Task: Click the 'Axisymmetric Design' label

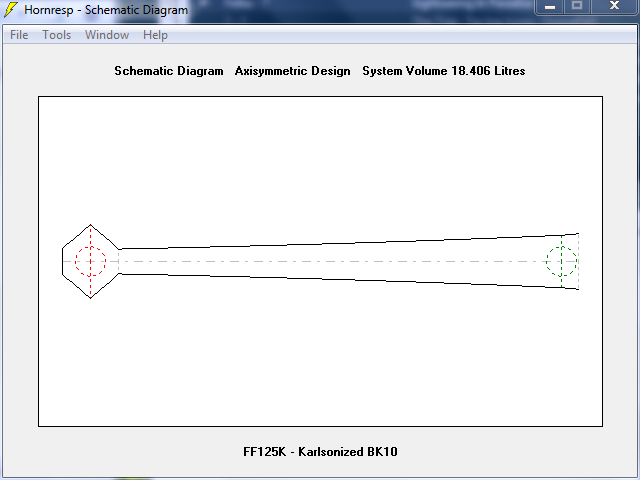Action: (x=293, y=71)
